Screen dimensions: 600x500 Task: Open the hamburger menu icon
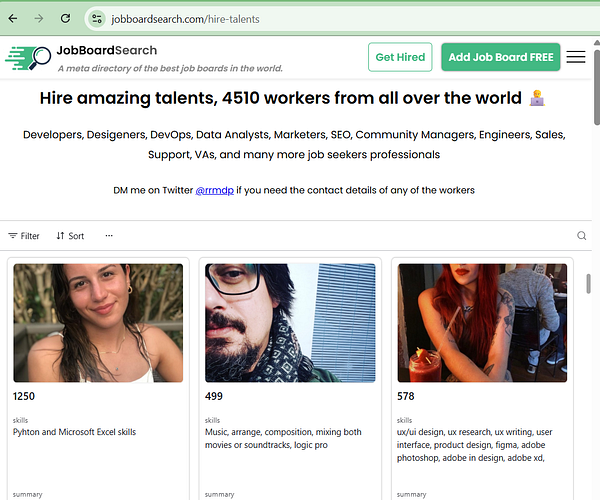point(576,57)
